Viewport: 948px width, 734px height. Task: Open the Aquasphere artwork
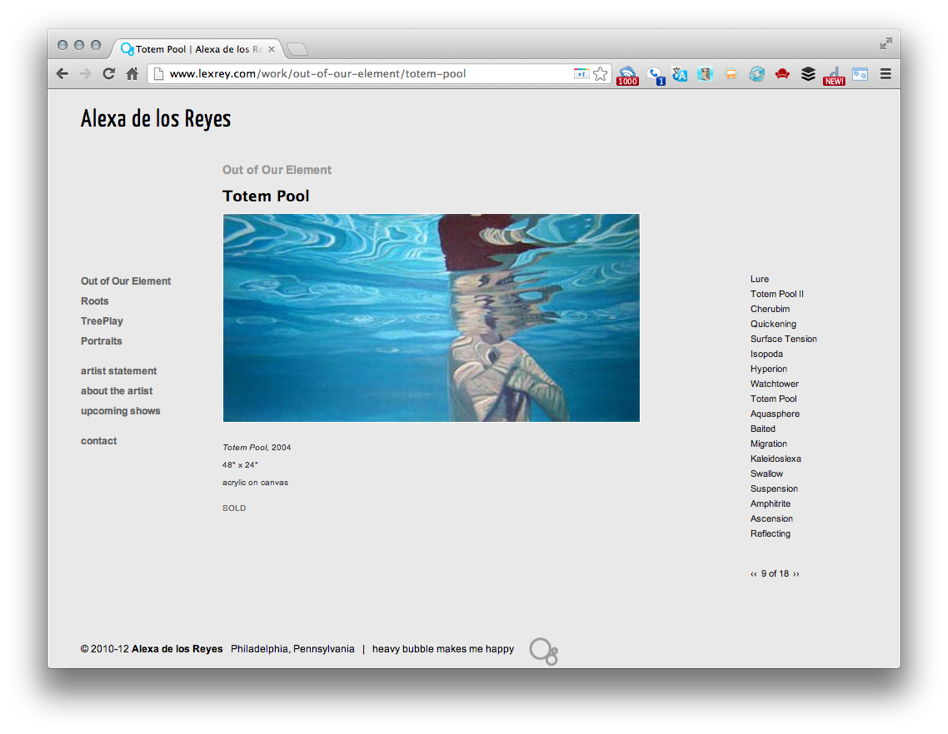pyautogui.click(x=775, y=414)
